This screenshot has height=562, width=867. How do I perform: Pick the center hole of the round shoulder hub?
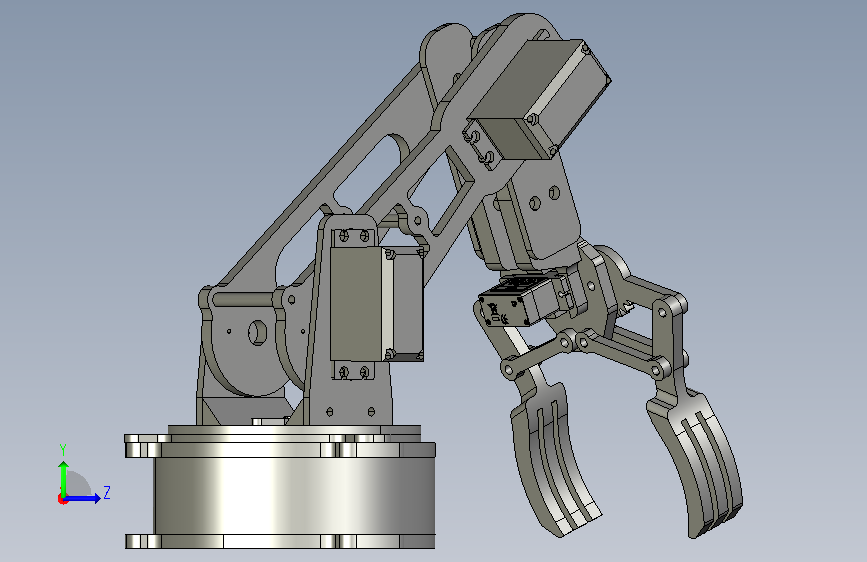coord(257,332)
